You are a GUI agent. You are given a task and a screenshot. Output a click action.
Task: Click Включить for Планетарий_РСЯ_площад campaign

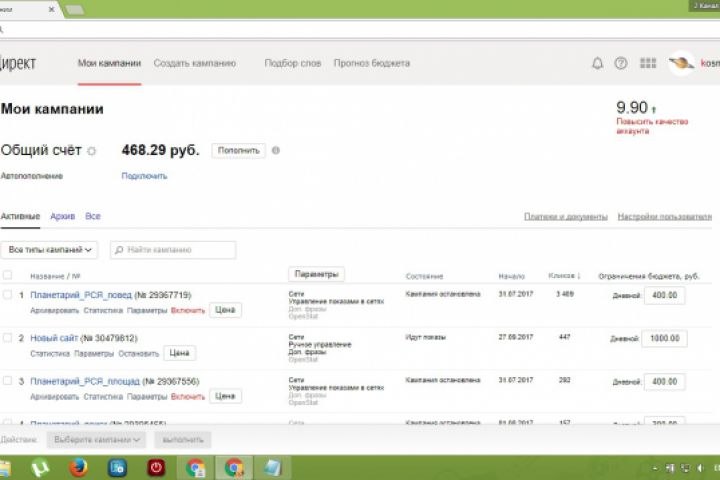pyautogui.click(x=188, y=397)
